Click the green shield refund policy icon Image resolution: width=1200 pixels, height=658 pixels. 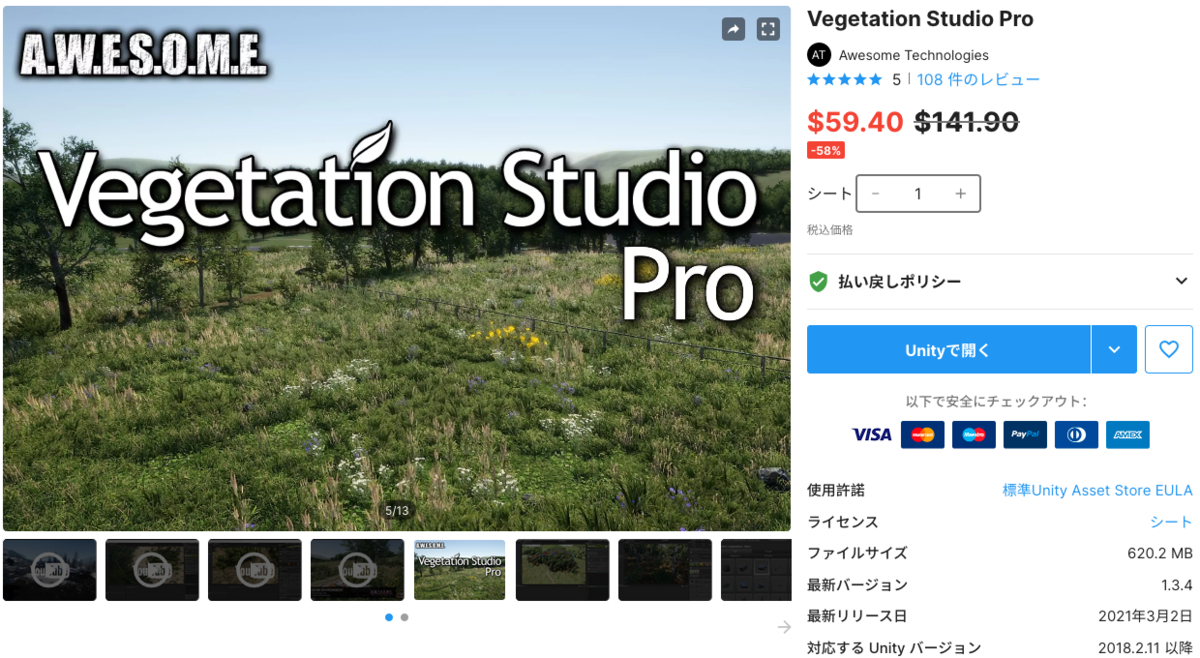818,281
